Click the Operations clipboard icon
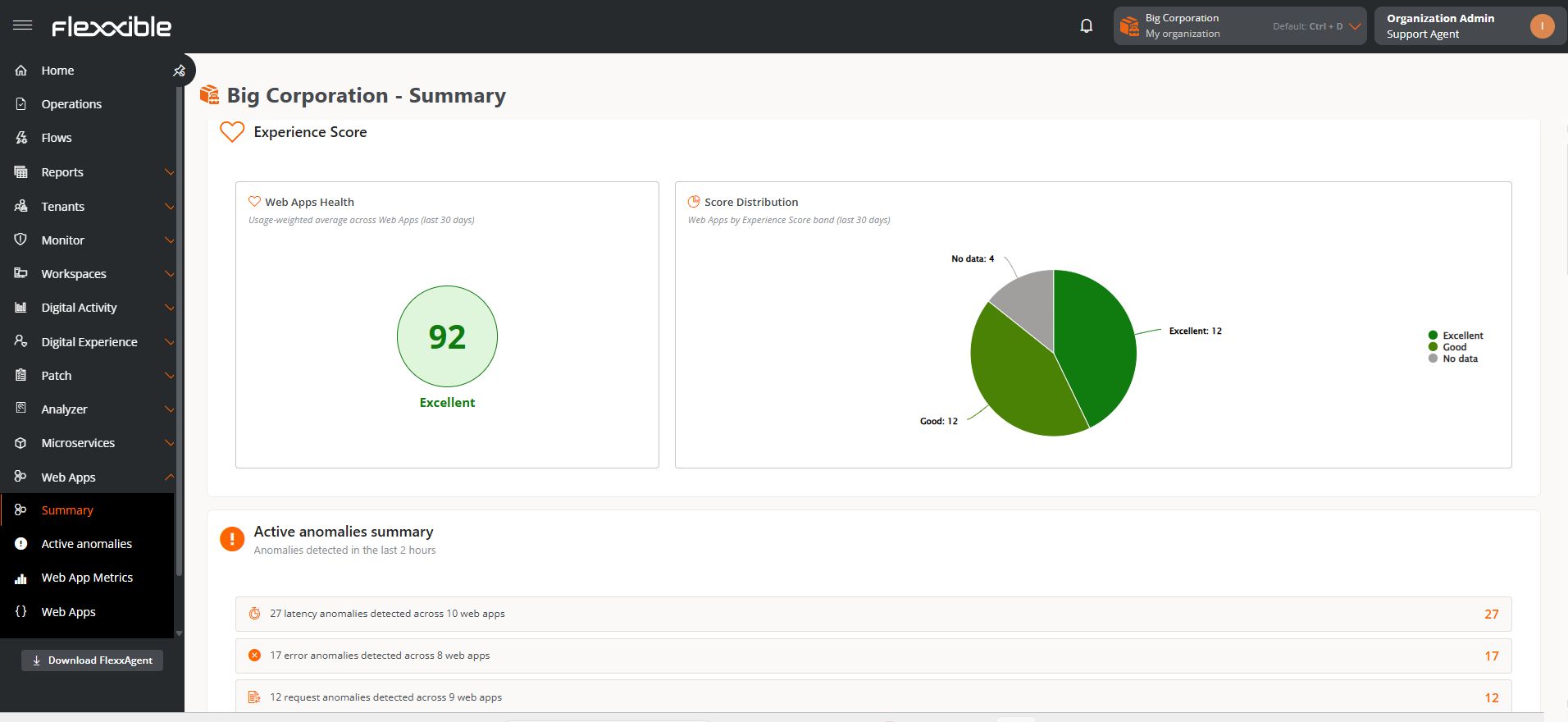This screenshot has height=722, width=1568. pos(21,104)
